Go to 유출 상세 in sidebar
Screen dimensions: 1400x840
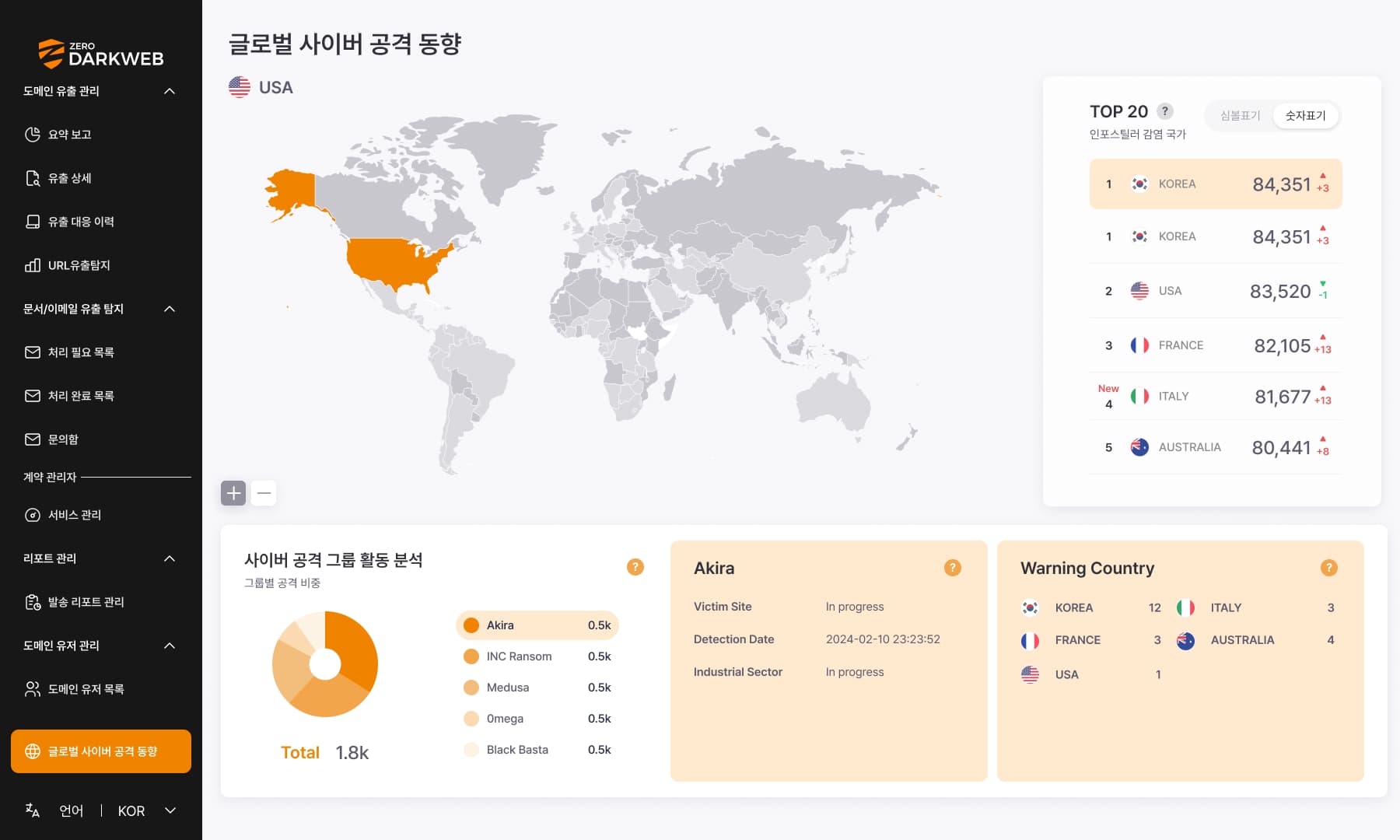(x=101, y=178)
